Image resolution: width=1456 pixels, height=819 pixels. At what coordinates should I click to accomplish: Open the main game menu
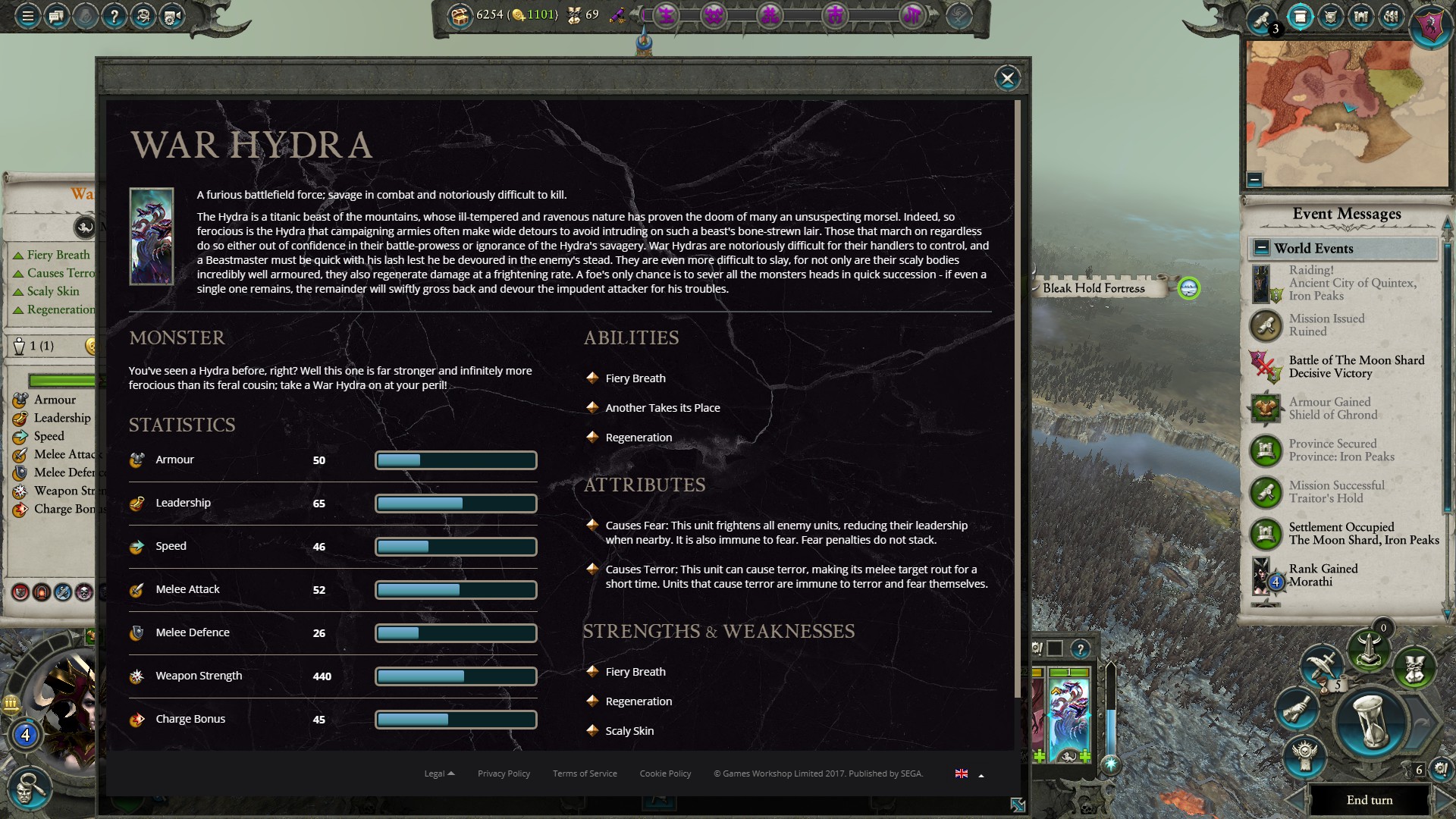click(27, 16)
